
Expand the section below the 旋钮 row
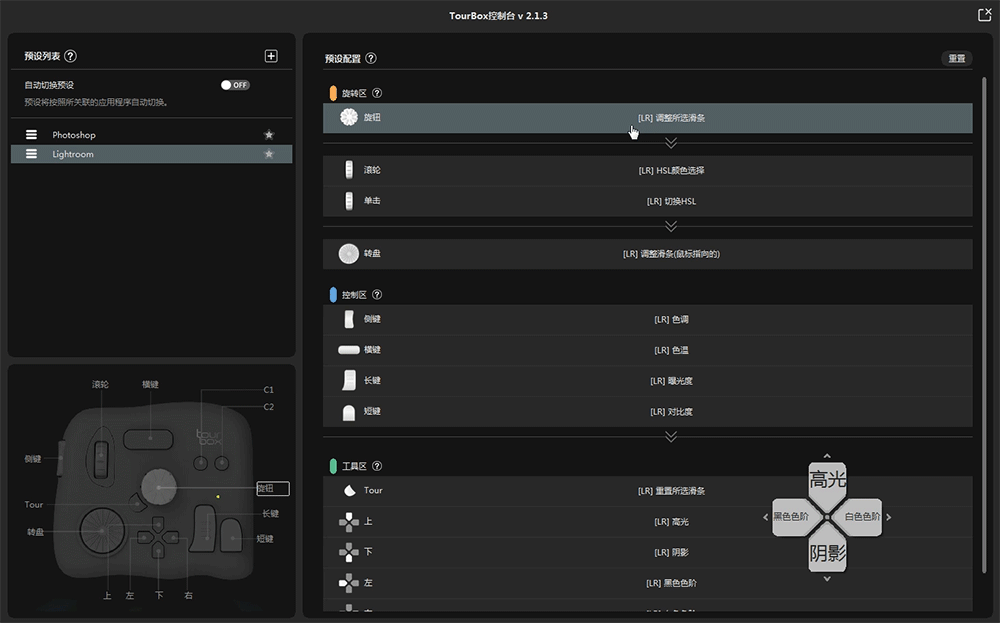(x=671, y=143)
